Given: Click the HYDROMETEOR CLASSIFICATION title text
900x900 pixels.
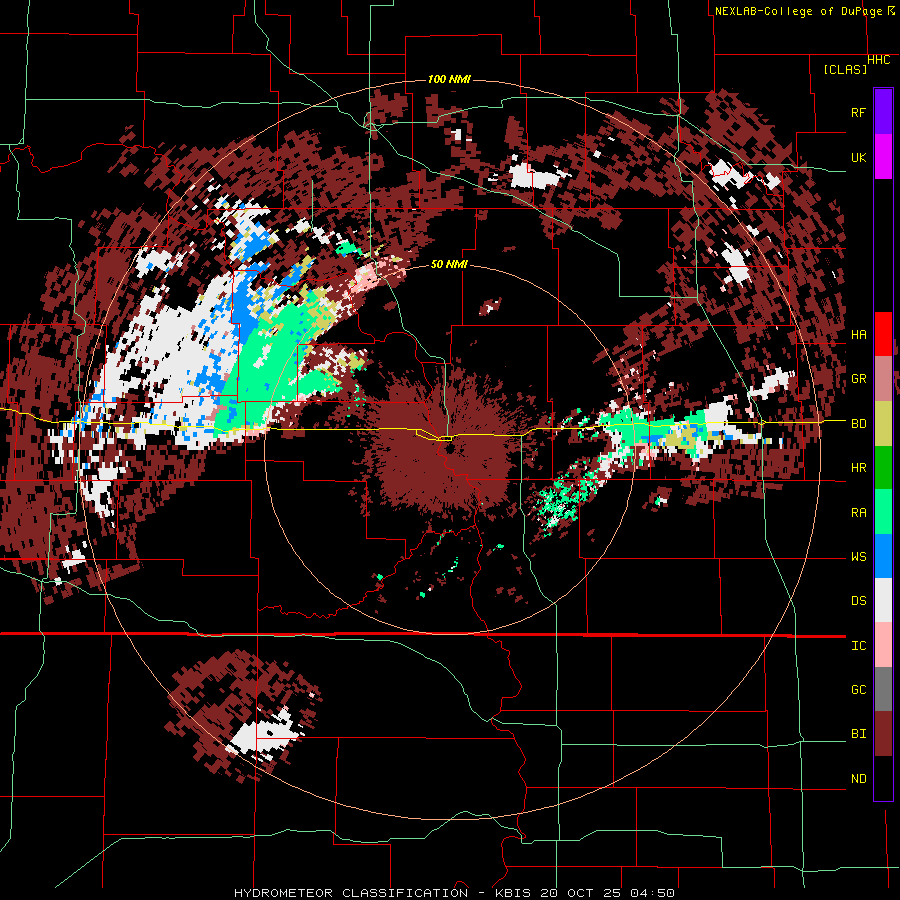Looking at the screenshot, I should coord(351,893).
